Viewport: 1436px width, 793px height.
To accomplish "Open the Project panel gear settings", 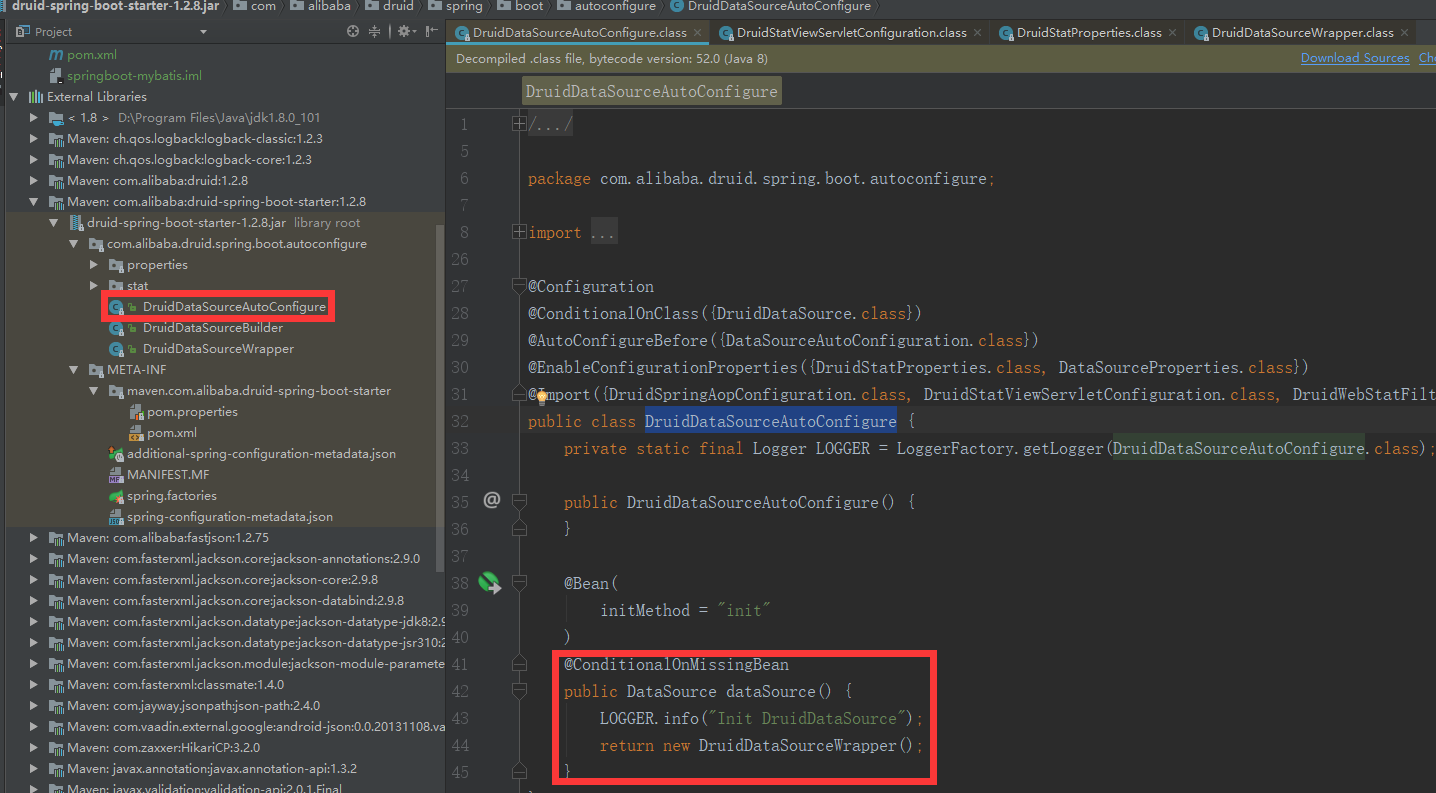I will (405, 32).
